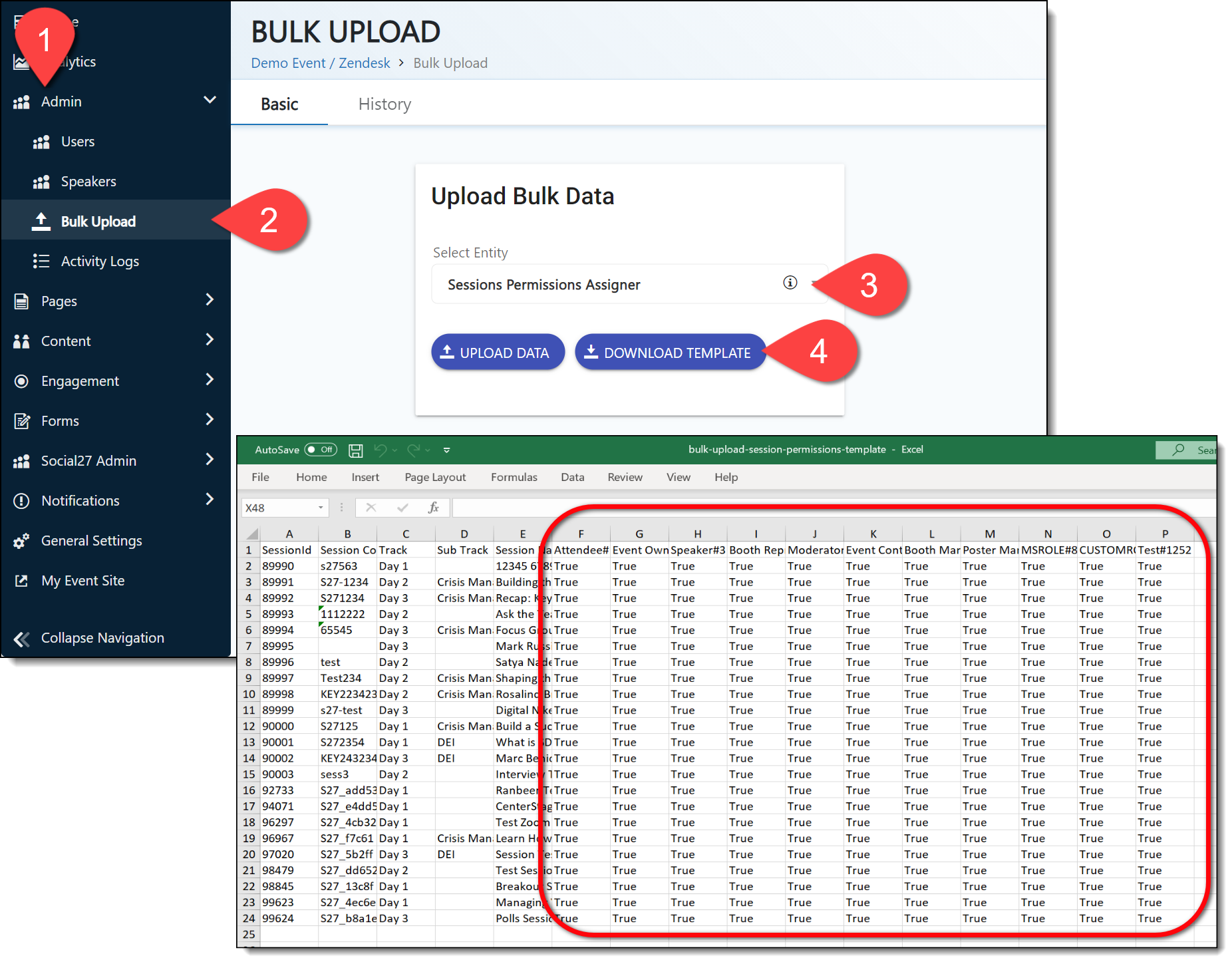Screen dimensions: 1232x962
Task: Expand the Engagement menu section
Action: pos(210,380)
